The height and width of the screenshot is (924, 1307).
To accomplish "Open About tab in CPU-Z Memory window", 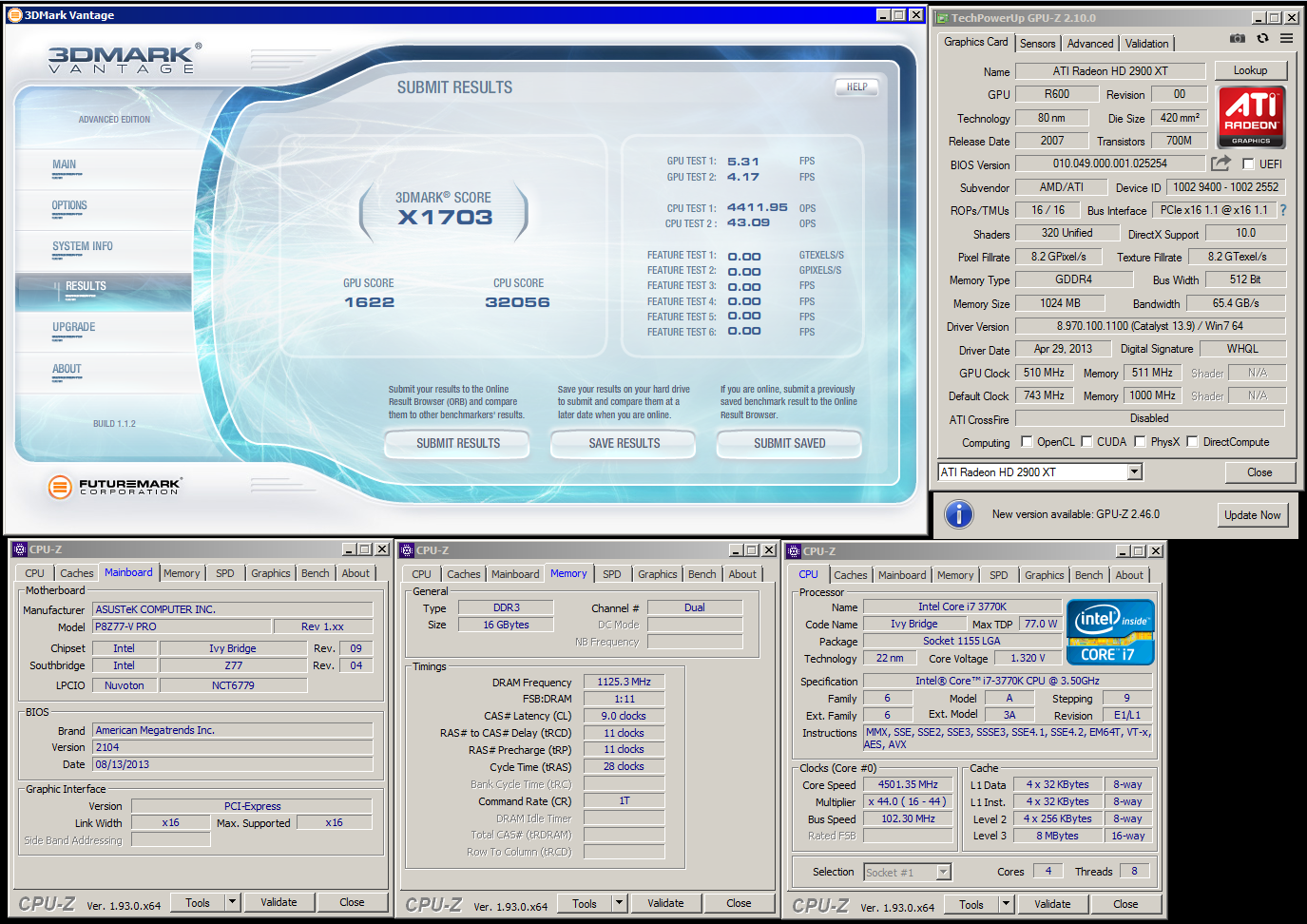I will tap(743, 574).
